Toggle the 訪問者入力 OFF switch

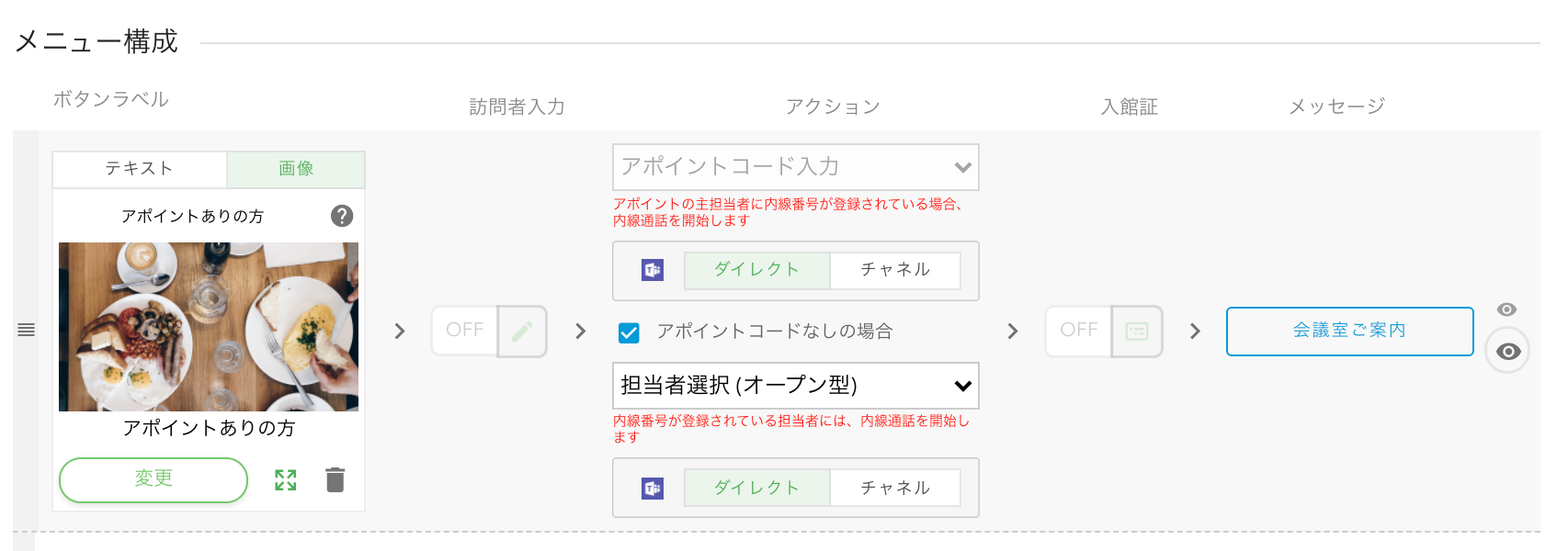(465, 331)
